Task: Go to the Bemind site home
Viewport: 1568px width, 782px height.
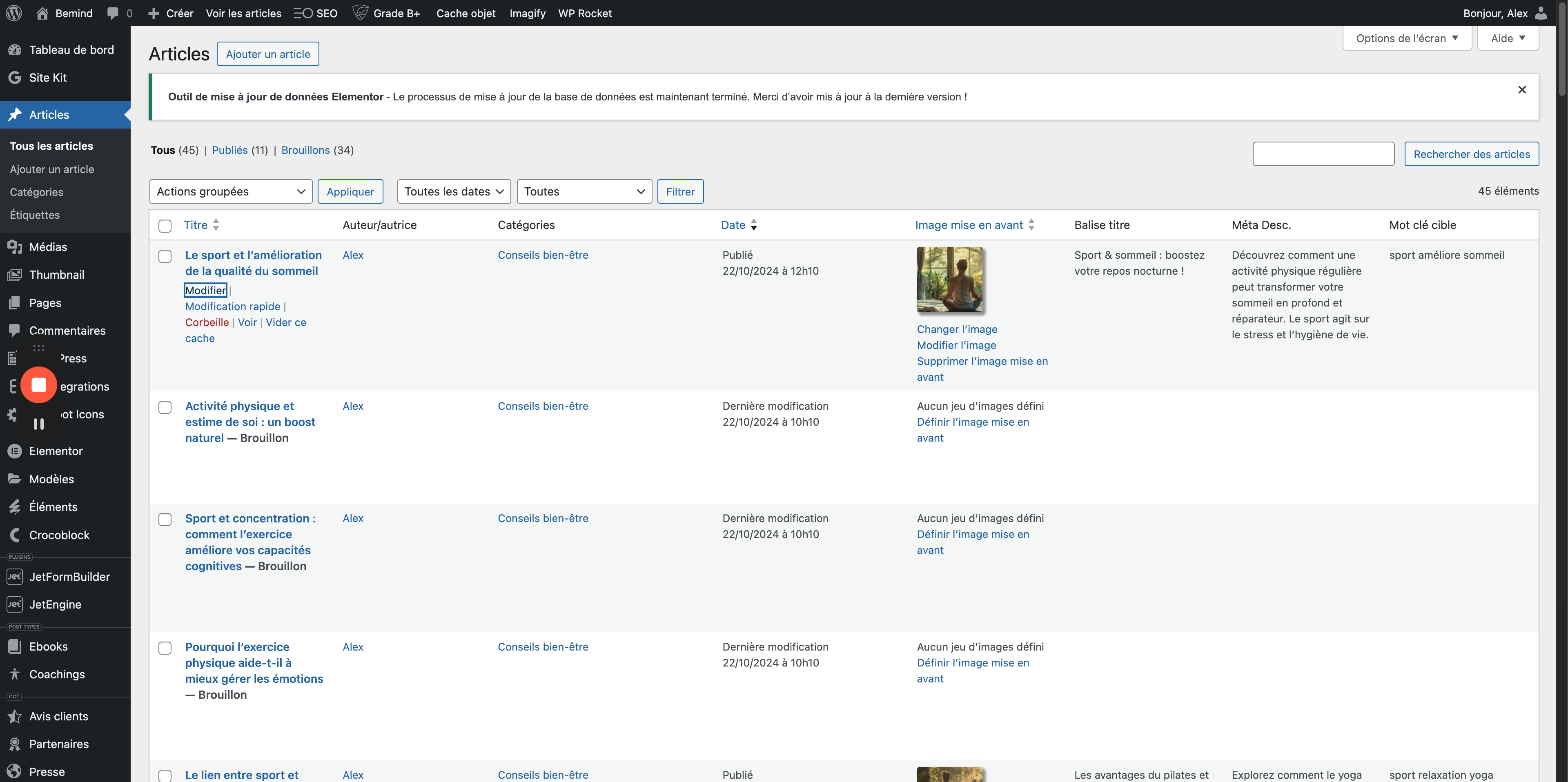Action: point(64,13)
